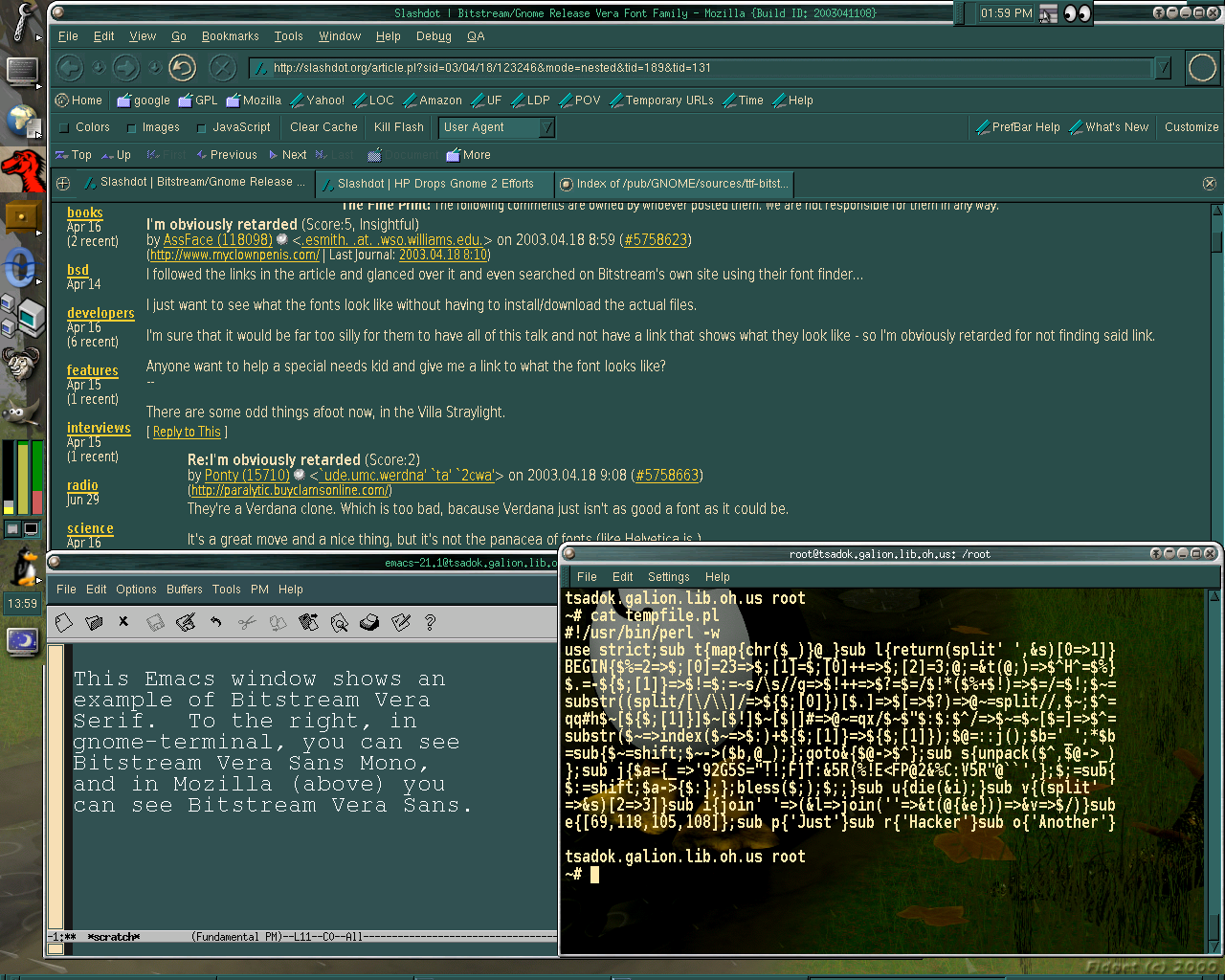Click the Up site navigation link
The width and height of the screenshot is (1225, 980).
pos(117,155)
